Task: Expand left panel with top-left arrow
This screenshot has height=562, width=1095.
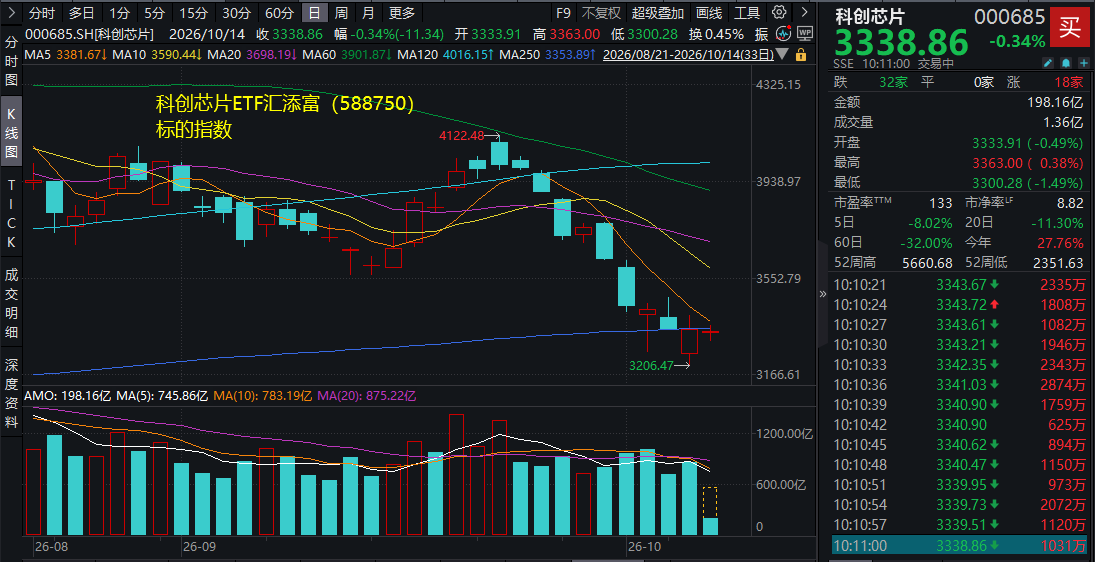Action: tap(12, 12)
